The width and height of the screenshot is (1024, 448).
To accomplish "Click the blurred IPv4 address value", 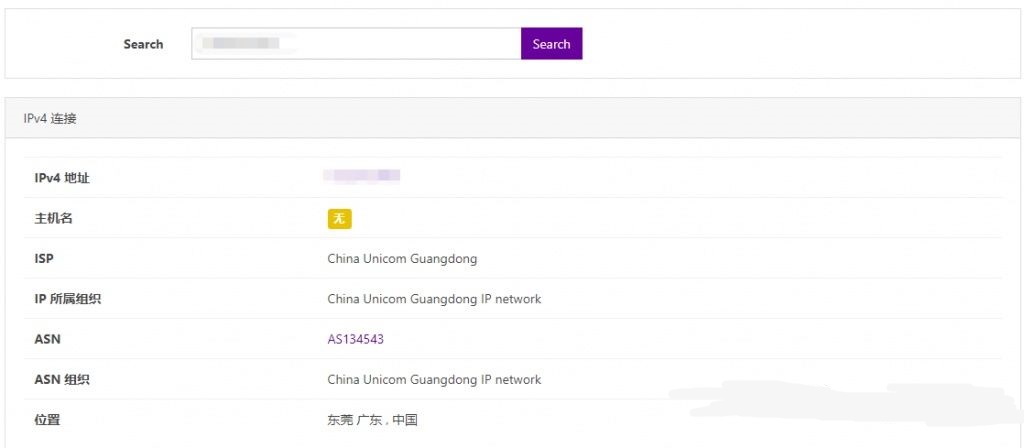I will pos(362,176).
